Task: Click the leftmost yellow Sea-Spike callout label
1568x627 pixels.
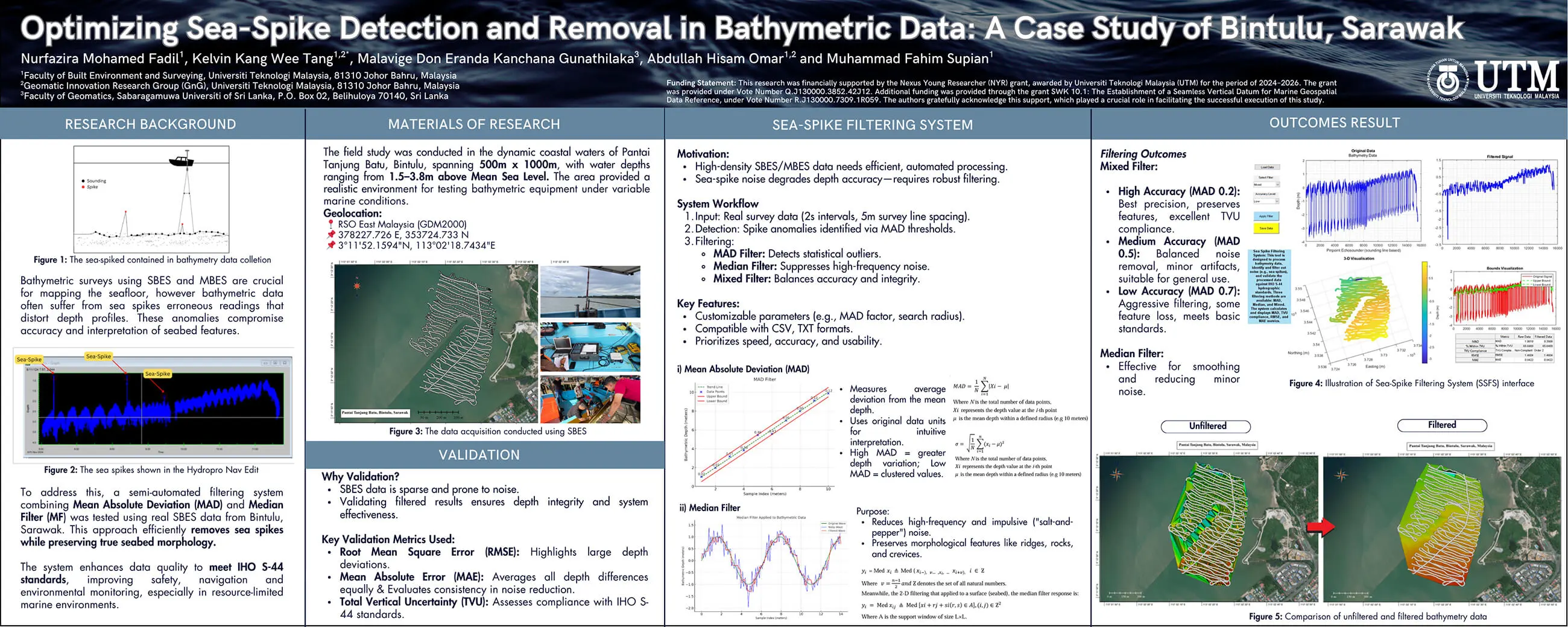Action: [29, 360]
